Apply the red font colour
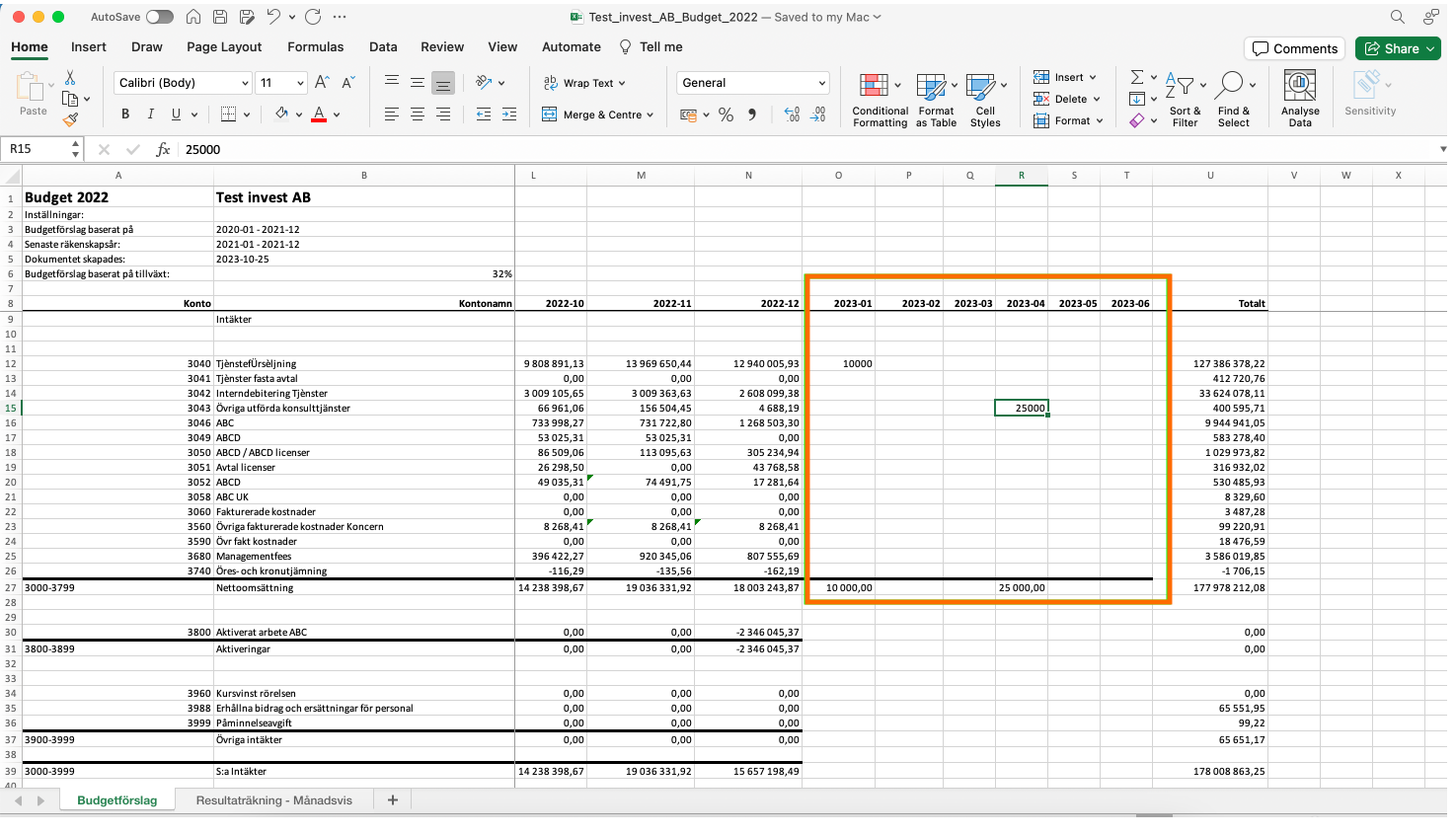 click(319, 114)
